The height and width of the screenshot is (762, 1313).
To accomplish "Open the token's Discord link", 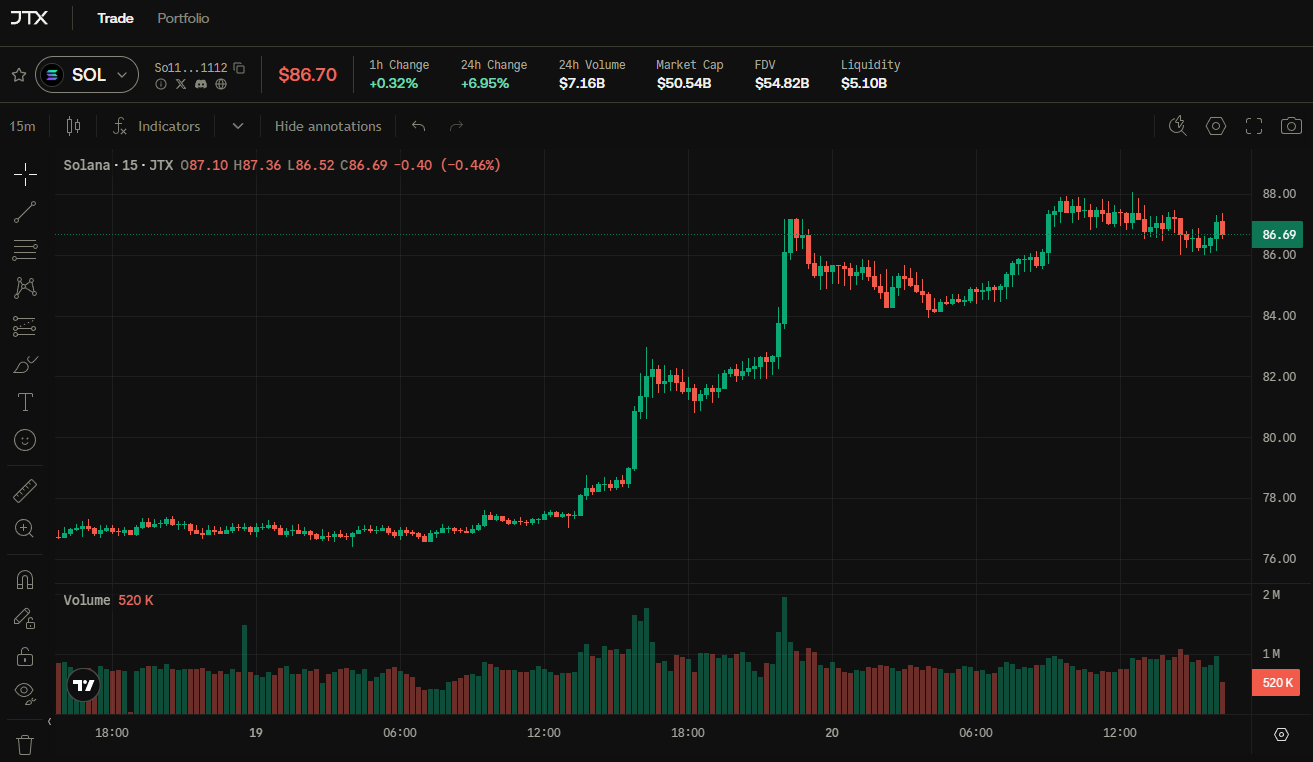I will point(201,84).
